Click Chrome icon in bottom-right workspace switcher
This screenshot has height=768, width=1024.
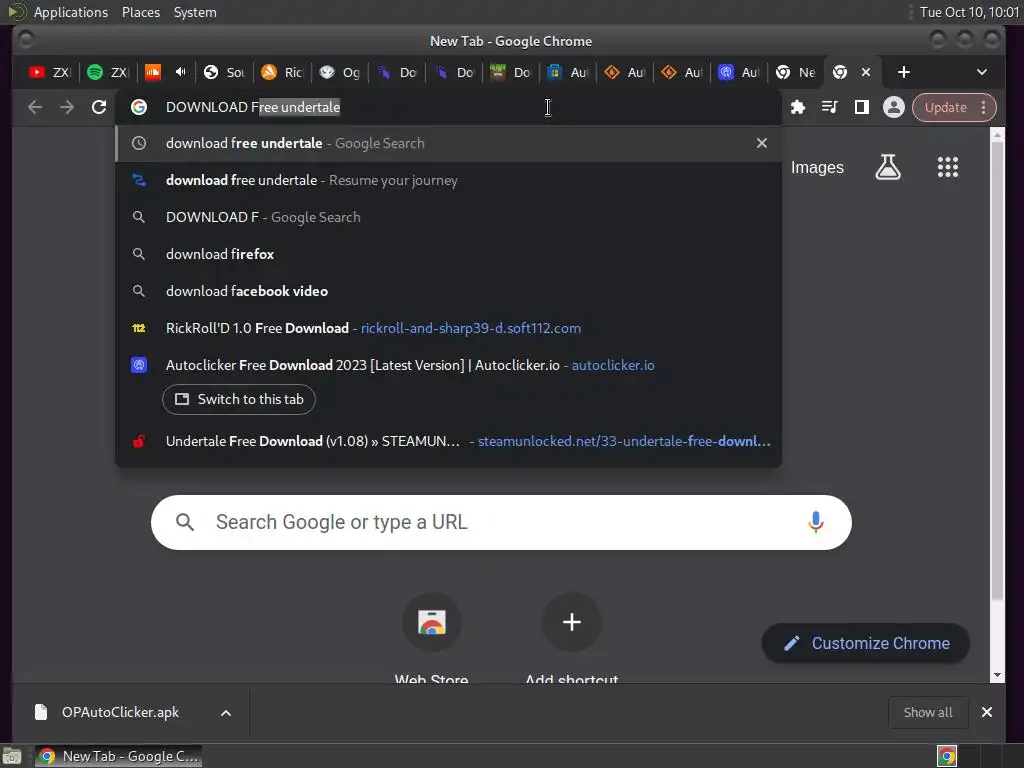tap(947, 756)
